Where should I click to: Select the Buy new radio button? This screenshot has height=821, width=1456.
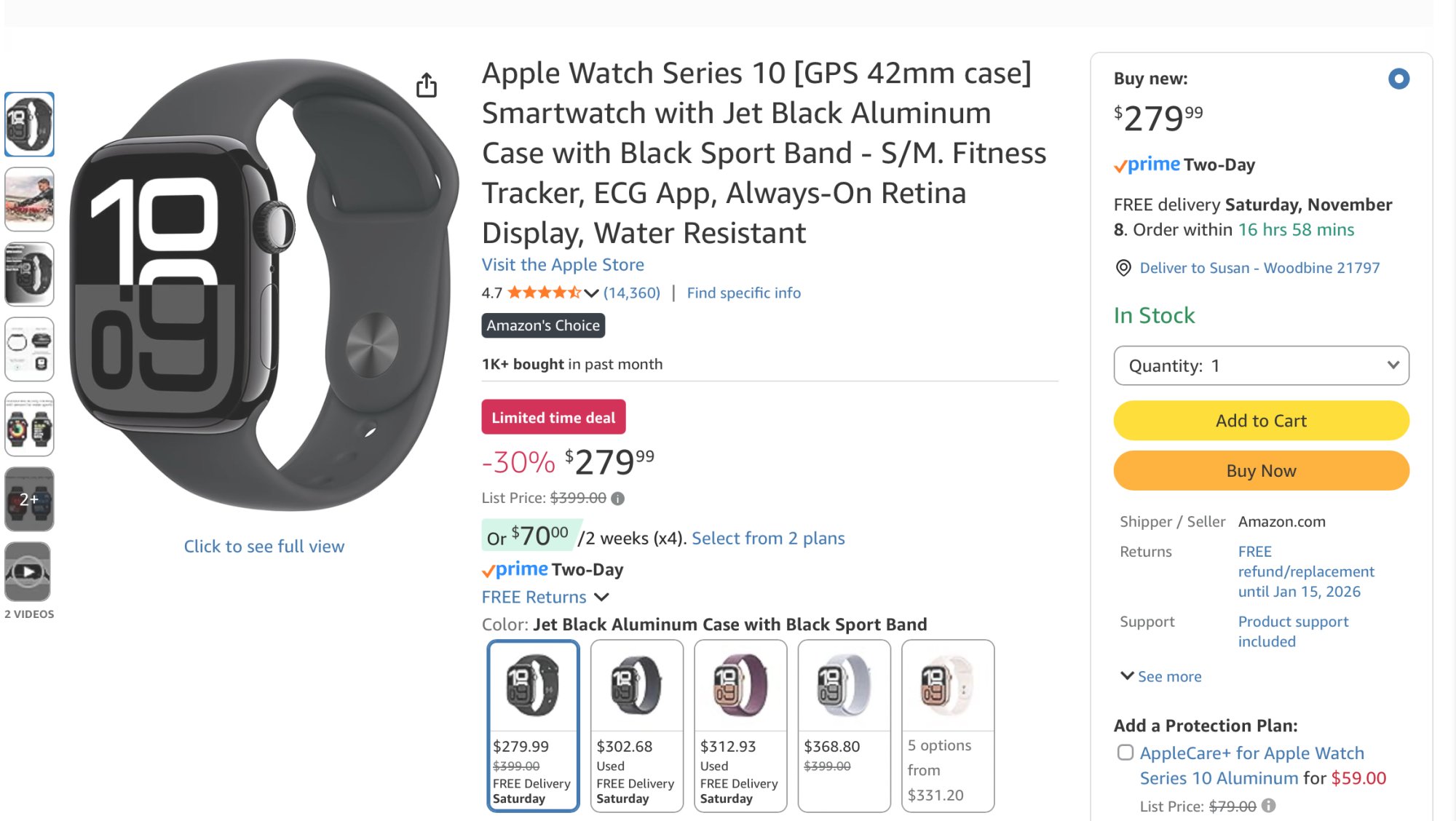1398,79
